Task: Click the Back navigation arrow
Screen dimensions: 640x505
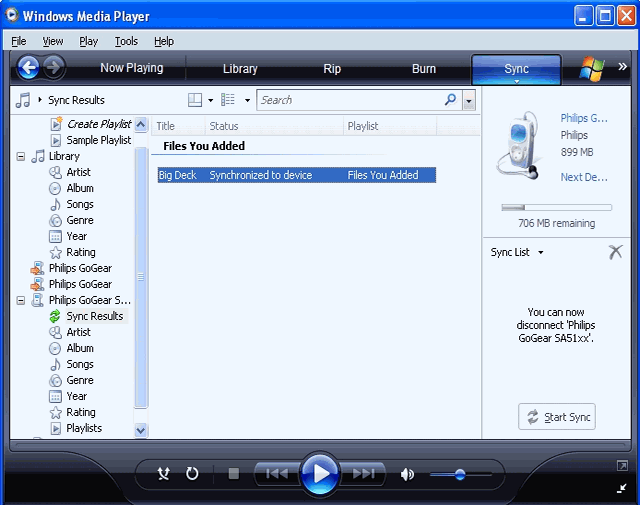Action: 29,67
